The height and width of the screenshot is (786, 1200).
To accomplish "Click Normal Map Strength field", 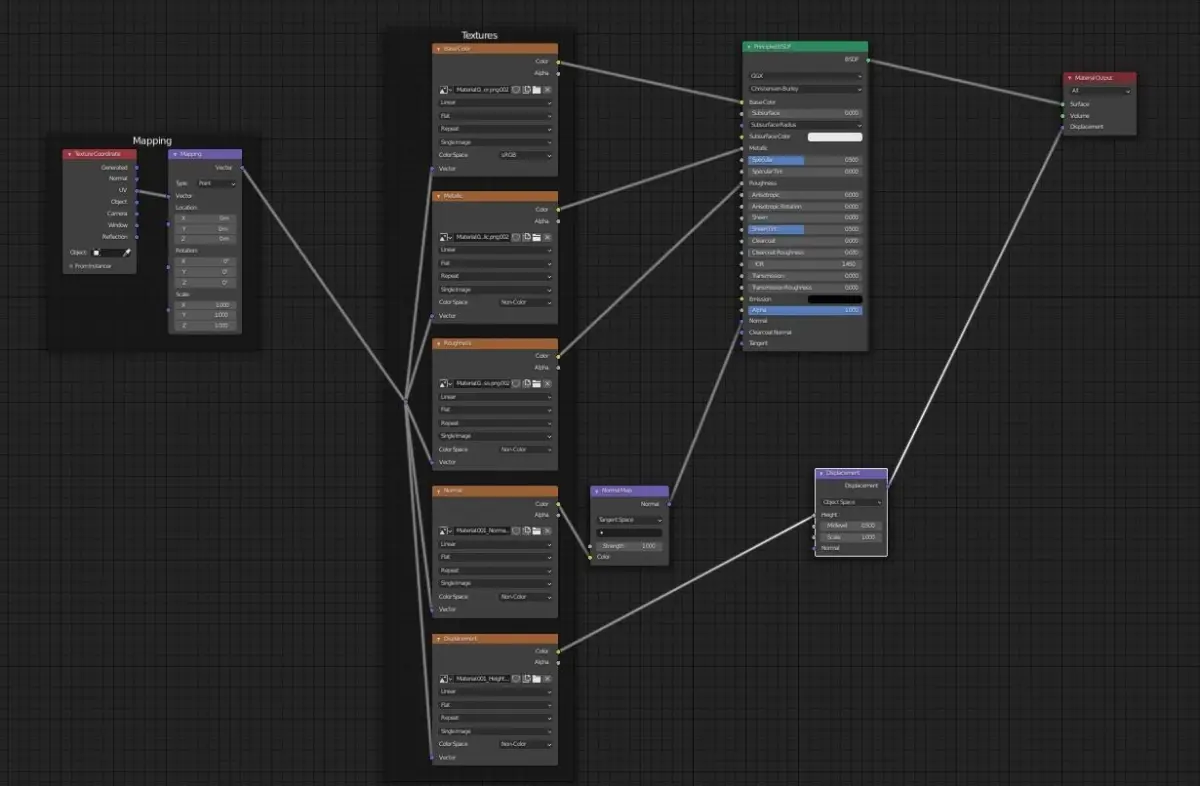I will coord(630,546).
